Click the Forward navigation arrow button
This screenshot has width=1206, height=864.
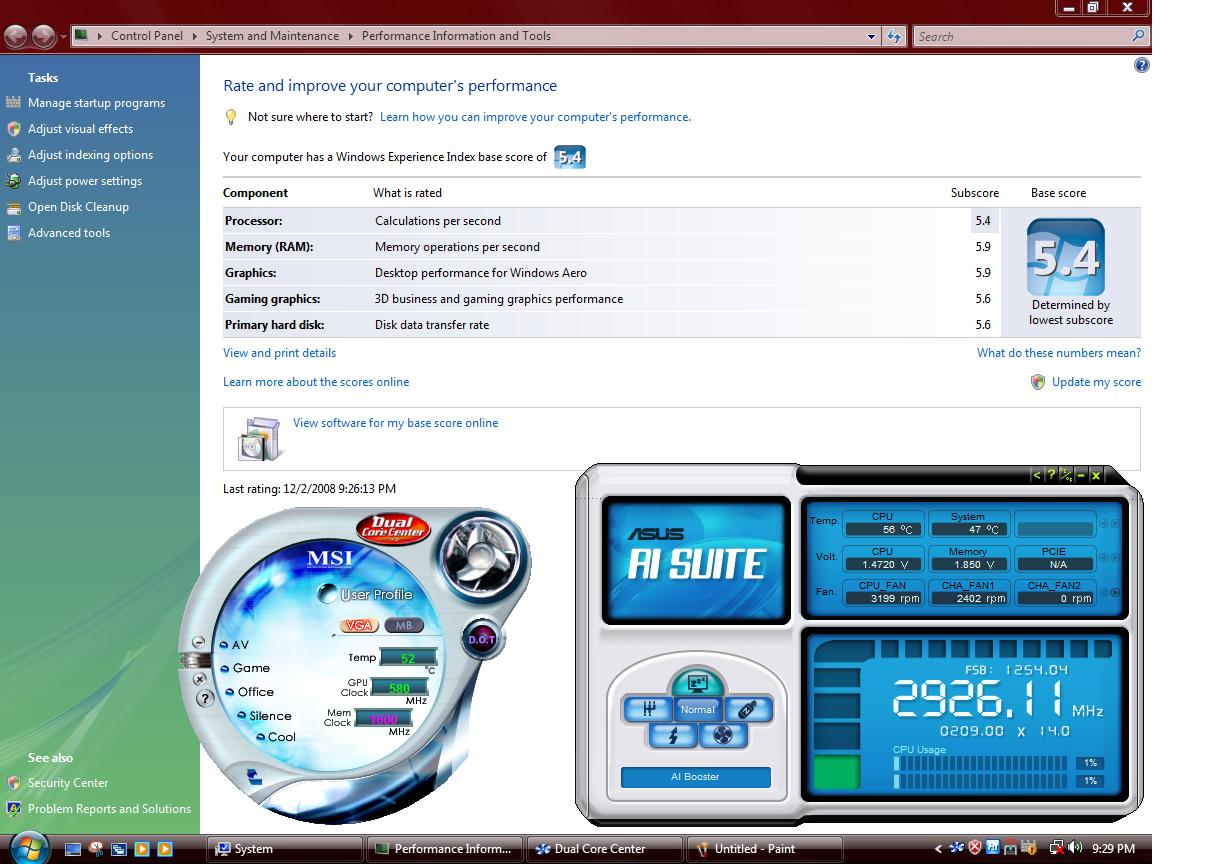pyautogui.click(x=44, y=37)
